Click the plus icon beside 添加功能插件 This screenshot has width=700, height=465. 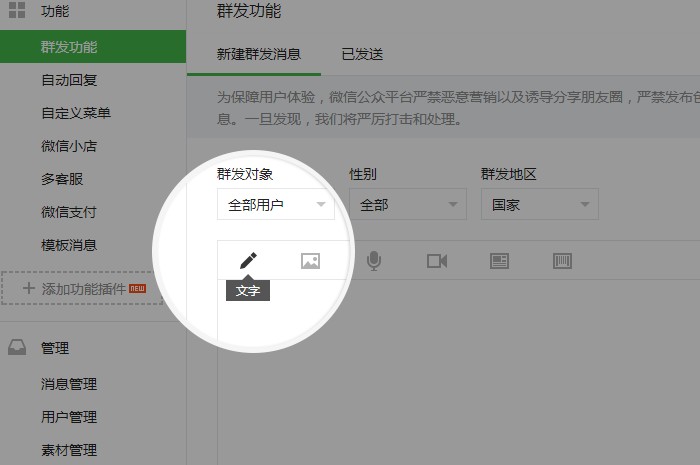[29, 288]
